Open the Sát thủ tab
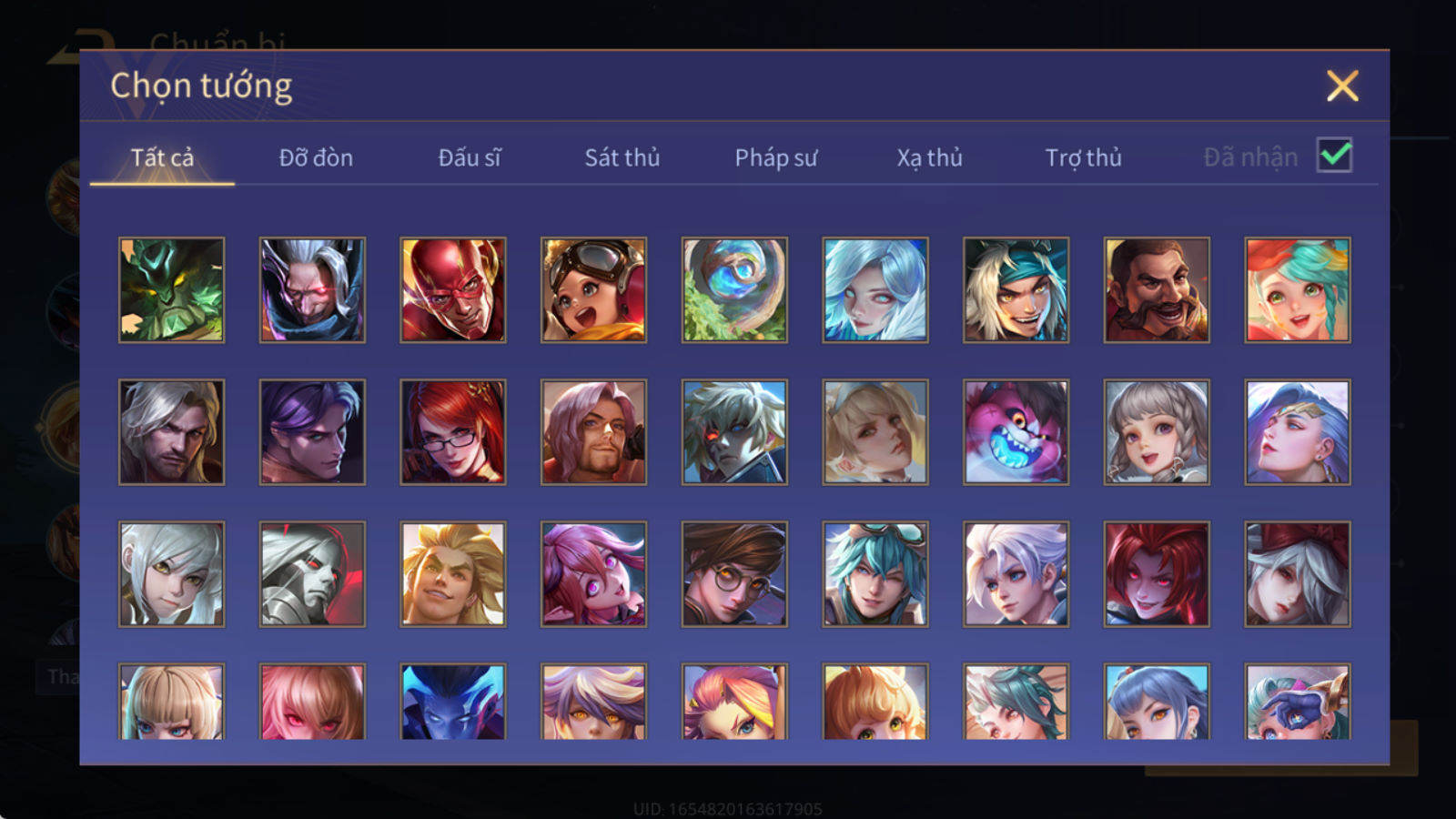 pyautogui.click(x=622, y=157)
